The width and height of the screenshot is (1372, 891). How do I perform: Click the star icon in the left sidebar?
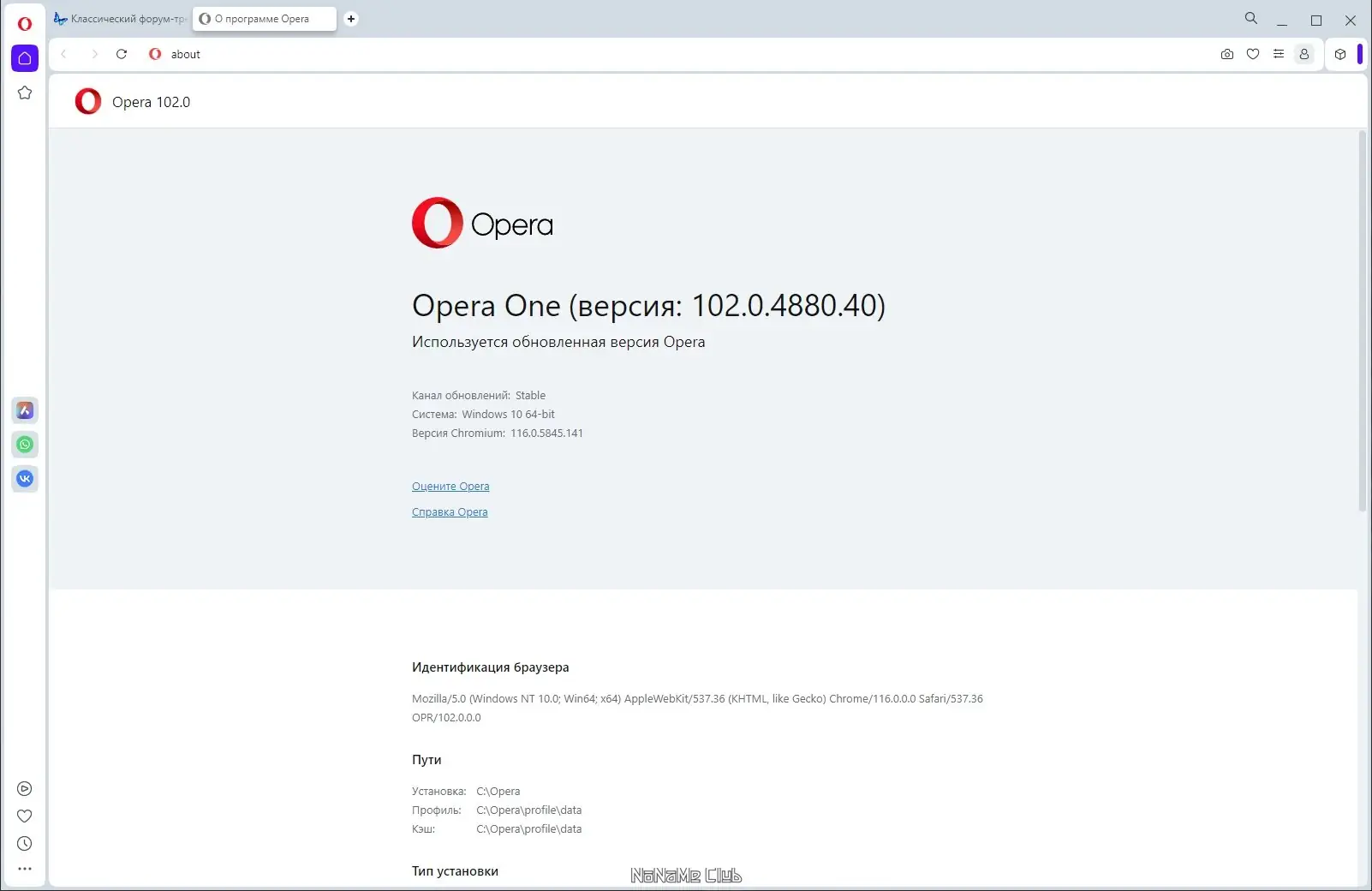[x=25, y=93]
